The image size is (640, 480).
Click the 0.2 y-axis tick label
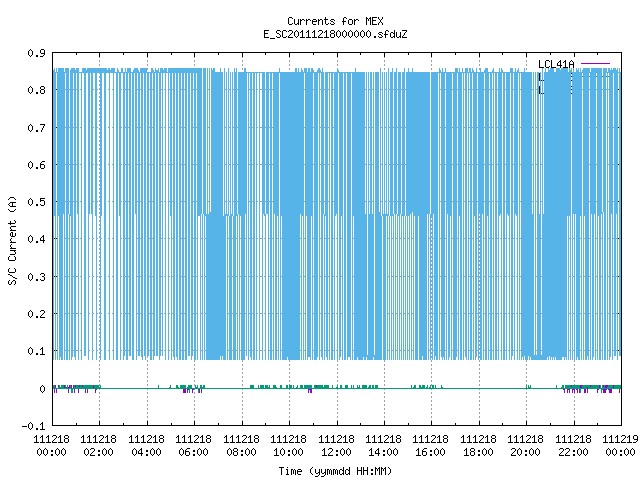36,314
